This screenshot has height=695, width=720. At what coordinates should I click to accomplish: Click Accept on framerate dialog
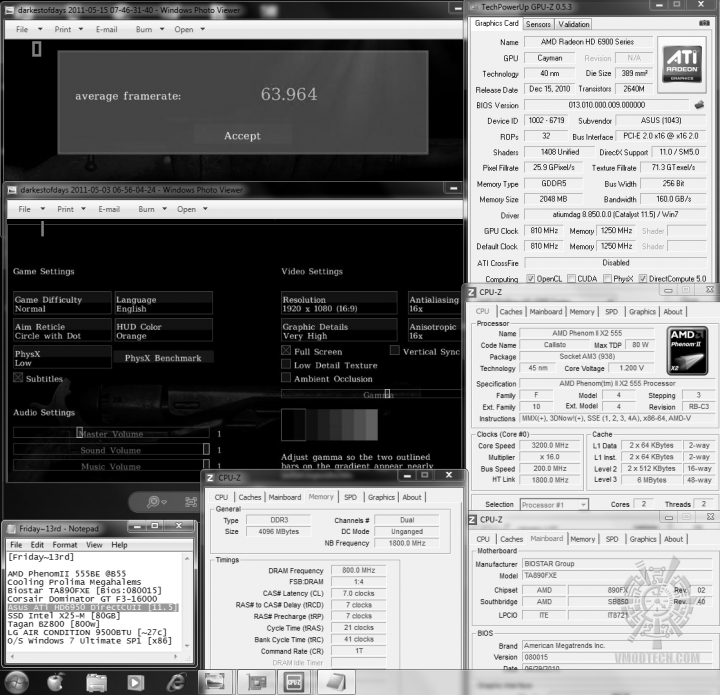[242, 136]
